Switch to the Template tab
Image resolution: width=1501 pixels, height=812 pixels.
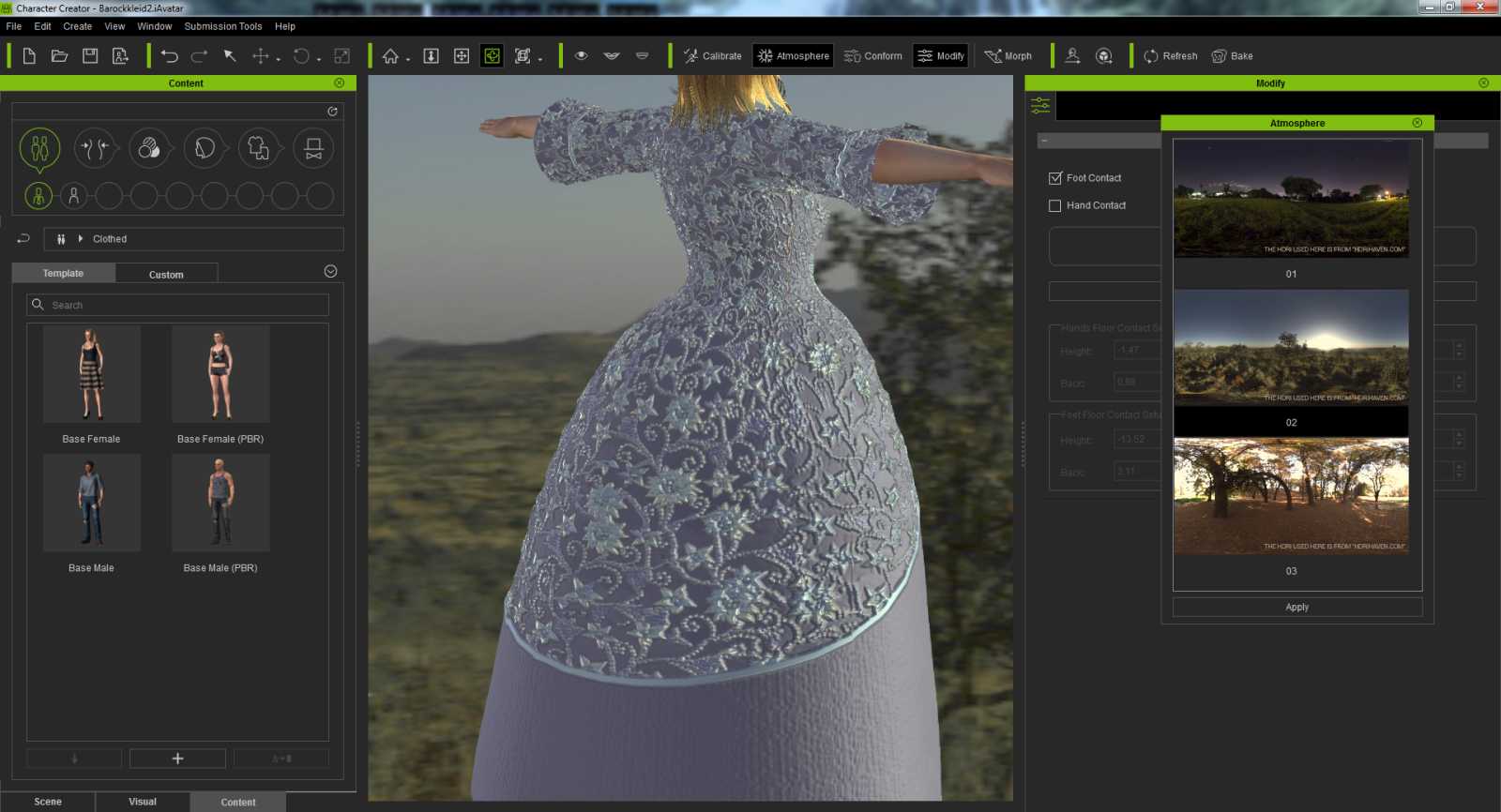63,273
